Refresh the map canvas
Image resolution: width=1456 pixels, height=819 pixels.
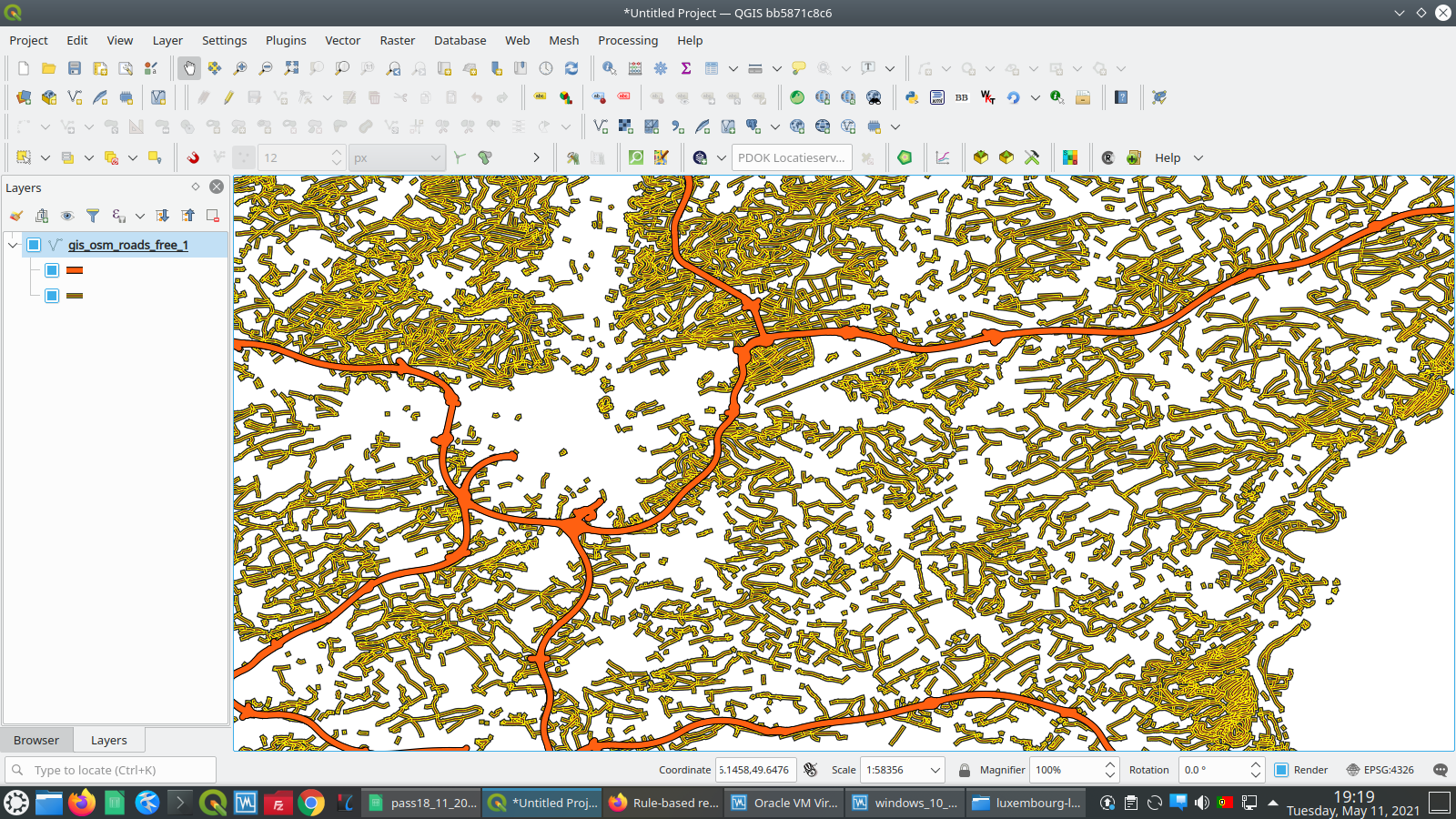(x=571, y=68)
